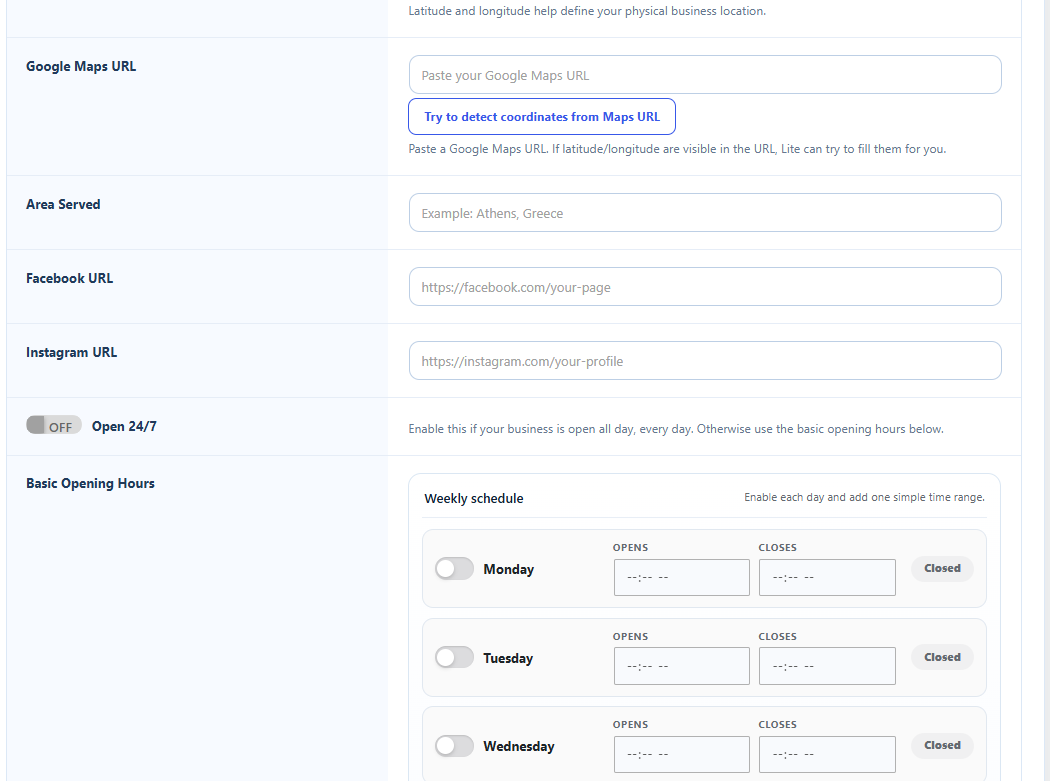This screenshot has width=1050, height=781.
Task: Click the Facebook URL input field
Action: (705, 287)
